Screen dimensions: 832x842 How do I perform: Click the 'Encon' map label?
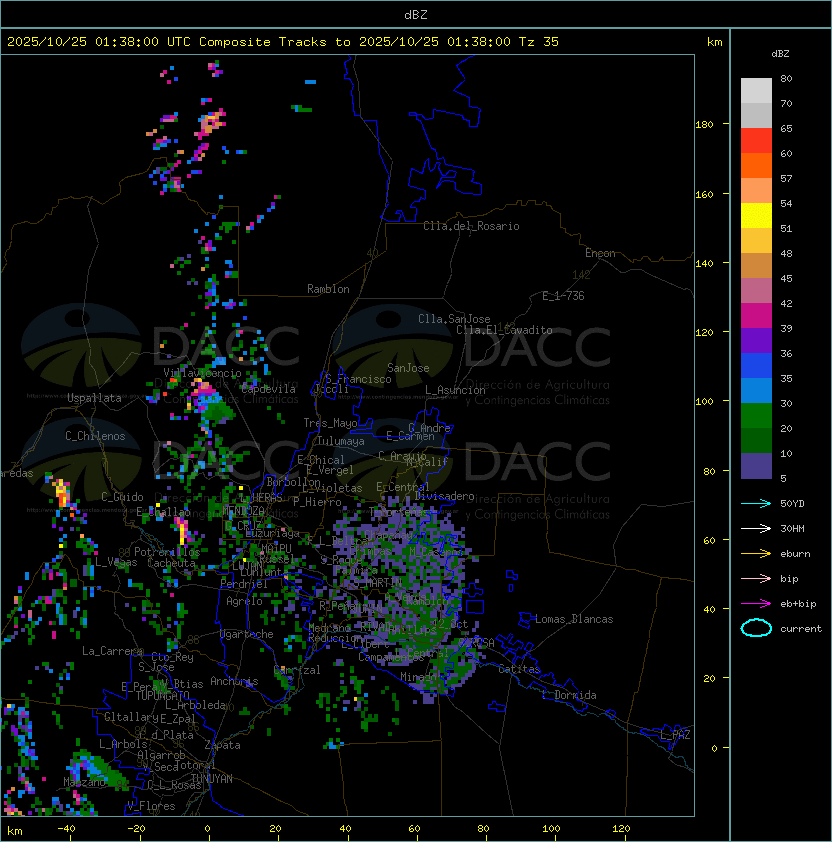[600, 253]
